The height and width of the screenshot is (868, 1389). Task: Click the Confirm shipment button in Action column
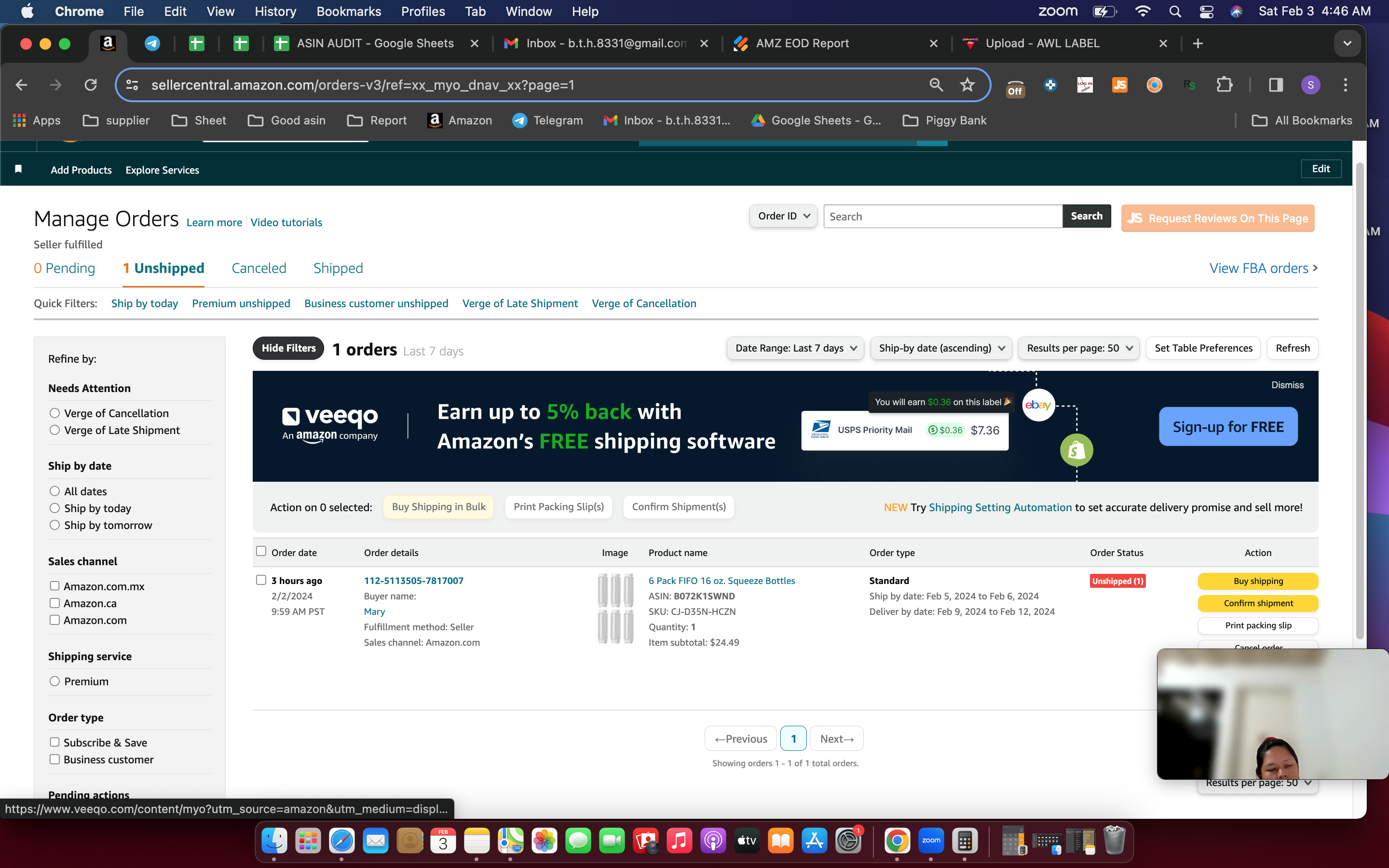pyautogui.click(x=1258, y=603)
